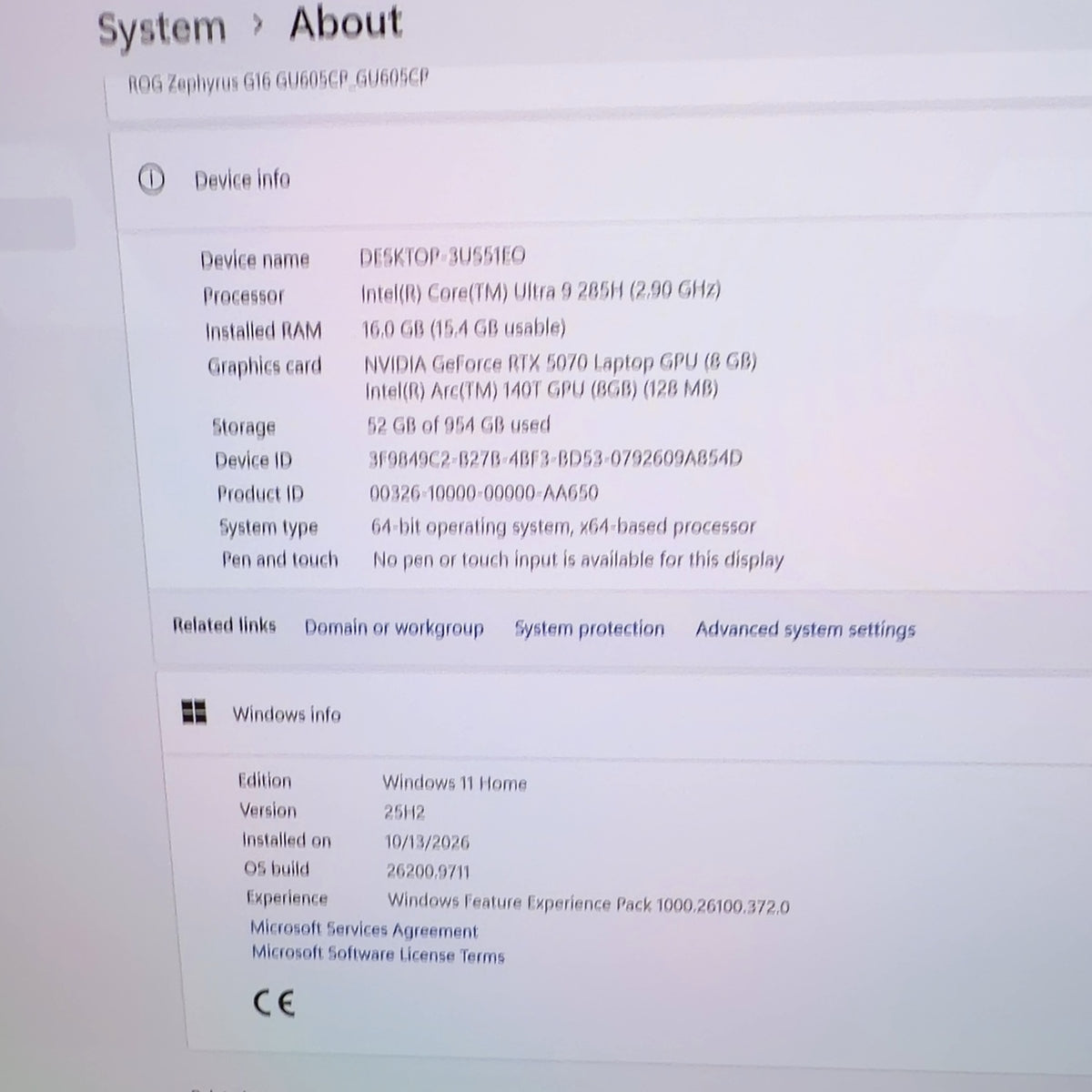
Task: Click the Windows 11 Home edition value
Action: (455, 783)
